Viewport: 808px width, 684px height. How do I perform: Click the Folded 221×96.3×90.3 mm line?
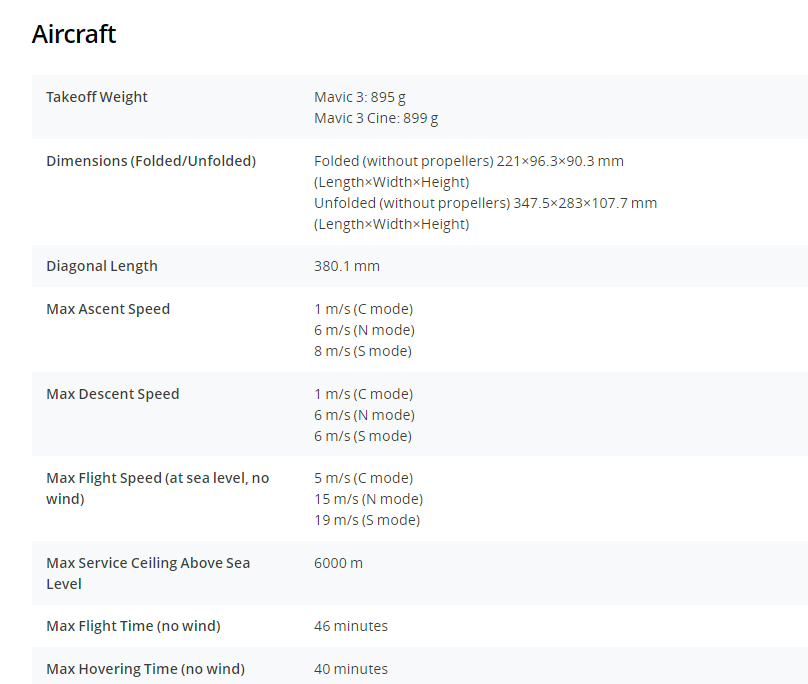pyautogui.click(x=469, y=161)
